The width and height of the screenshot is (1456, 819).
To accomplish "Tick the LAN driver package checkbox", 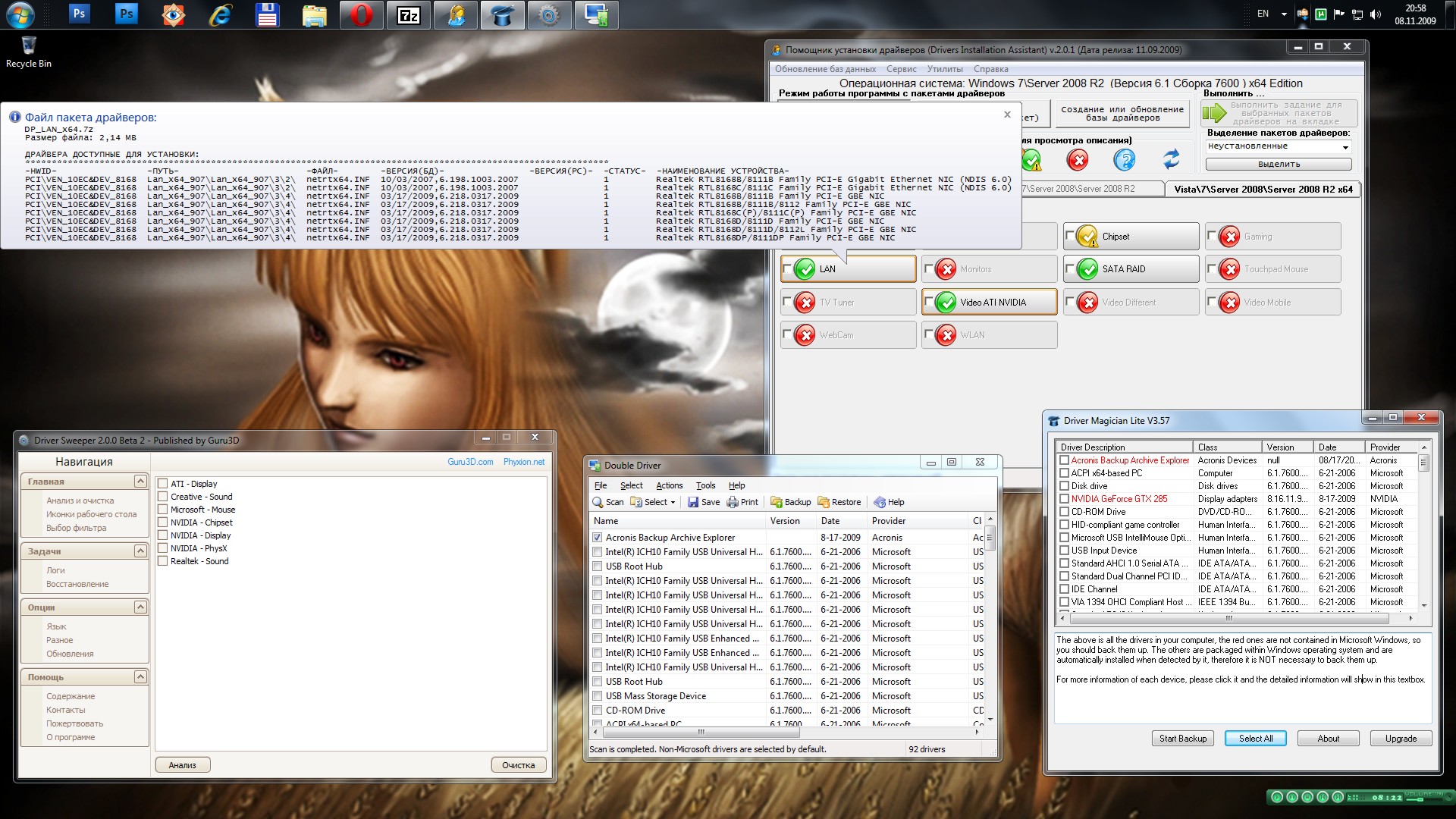I will (787, 268).
